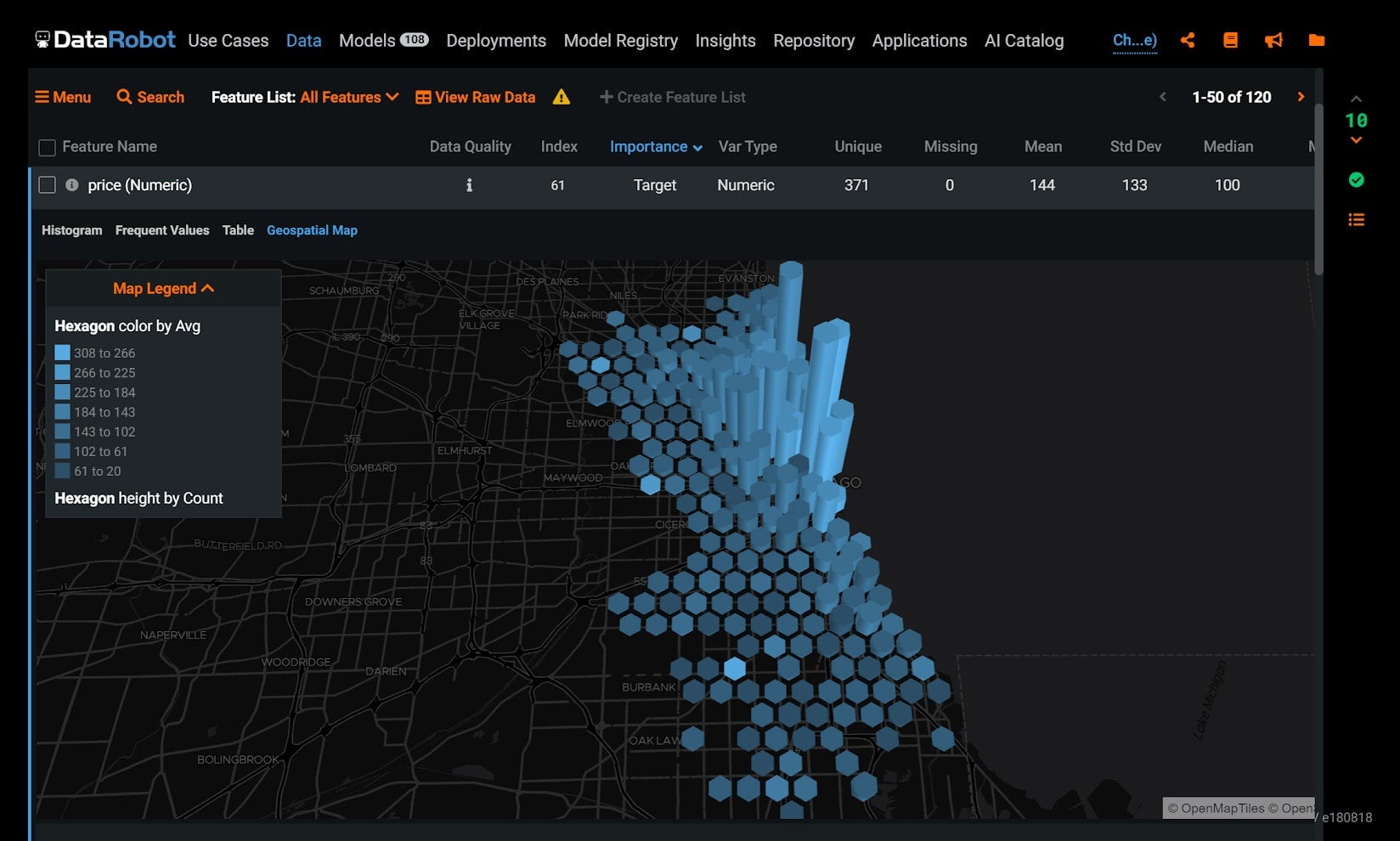Open price Data Quality info icon
The height and width of the screenshot is (841, 1400).
tap(469, 184)
